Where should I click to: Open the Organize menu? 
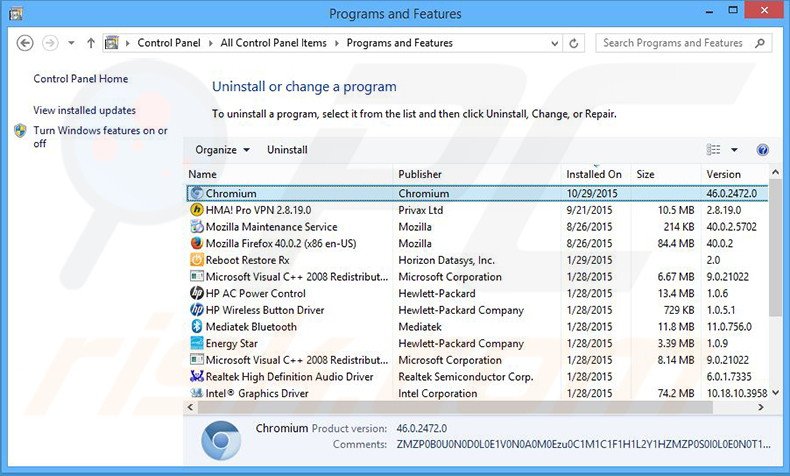pyautogui.click(x=222, y=150)
